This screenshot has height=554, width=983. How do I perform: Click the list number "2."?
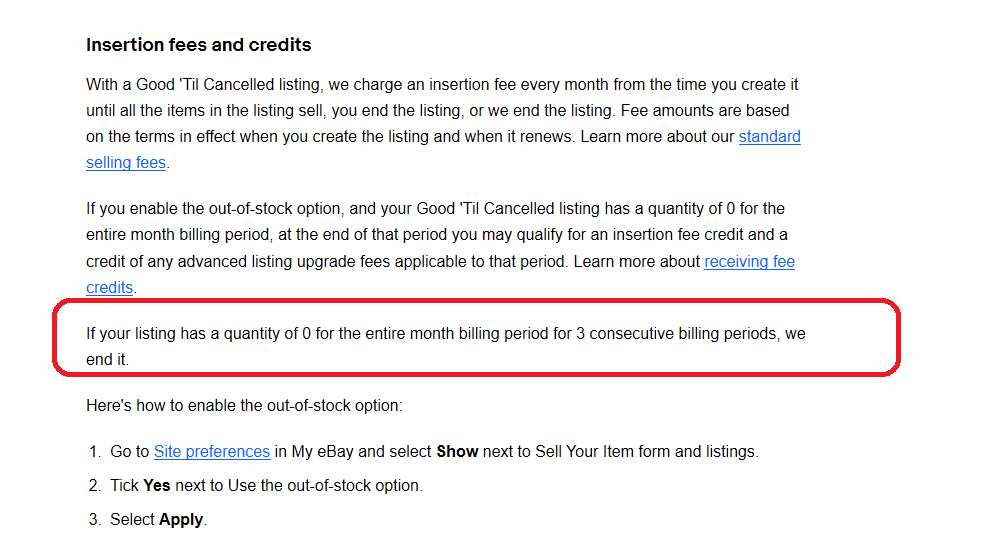tap(95, 485)
